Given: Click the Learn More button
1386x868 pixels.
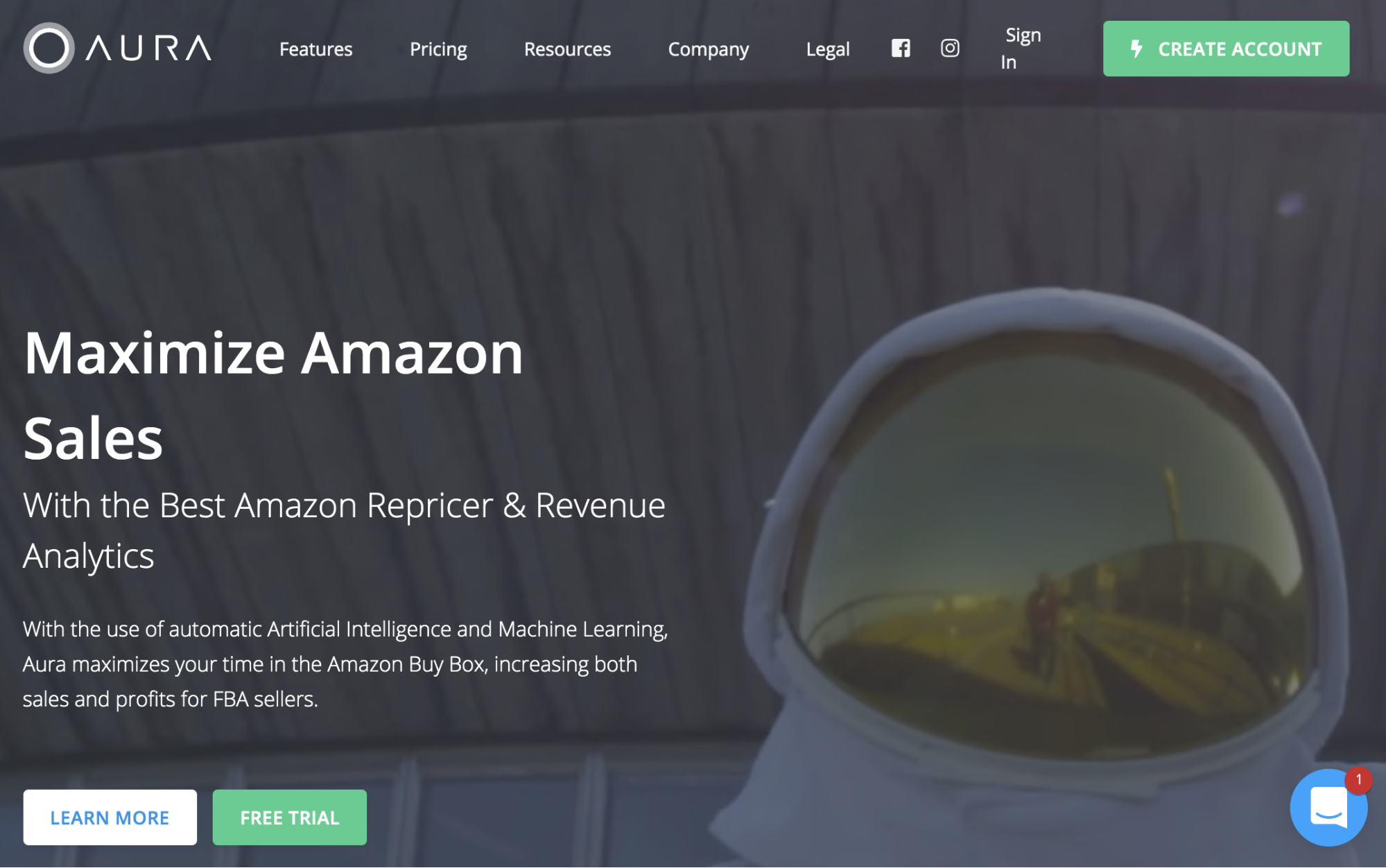Looking at the screenshot, I should 110,817.
